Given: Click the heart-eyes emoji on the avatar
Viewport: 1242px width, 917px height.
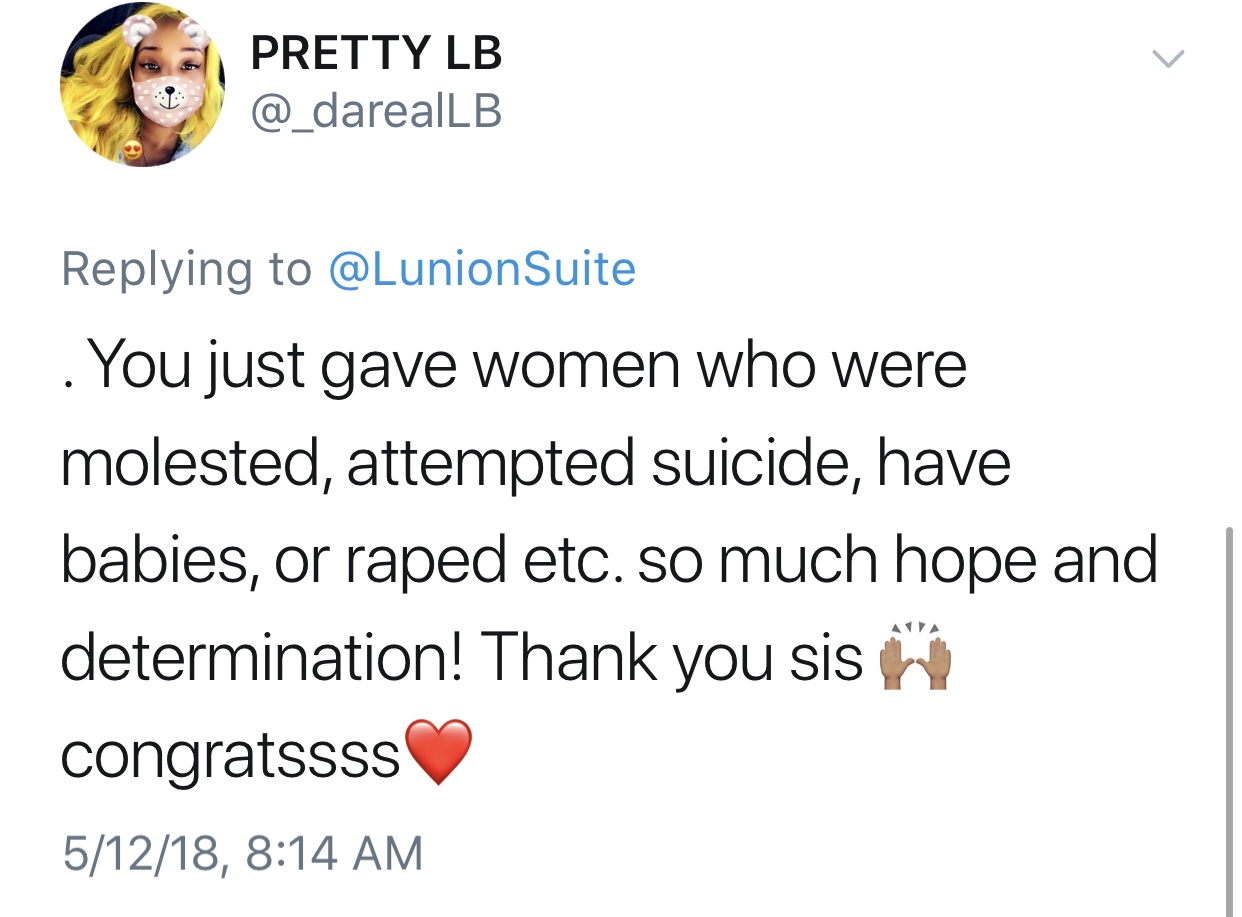Looking at the screenshot, I should [x=131, y=151].
